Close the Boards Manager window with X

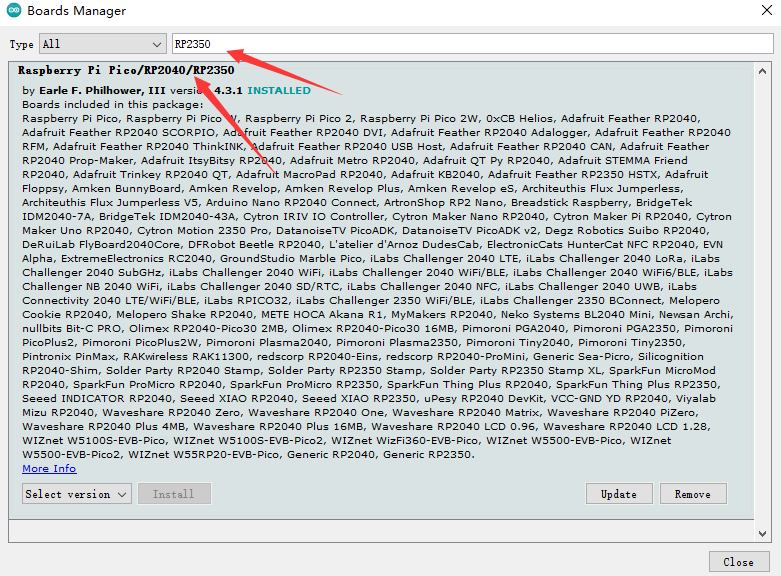click(x=767, y=10)
